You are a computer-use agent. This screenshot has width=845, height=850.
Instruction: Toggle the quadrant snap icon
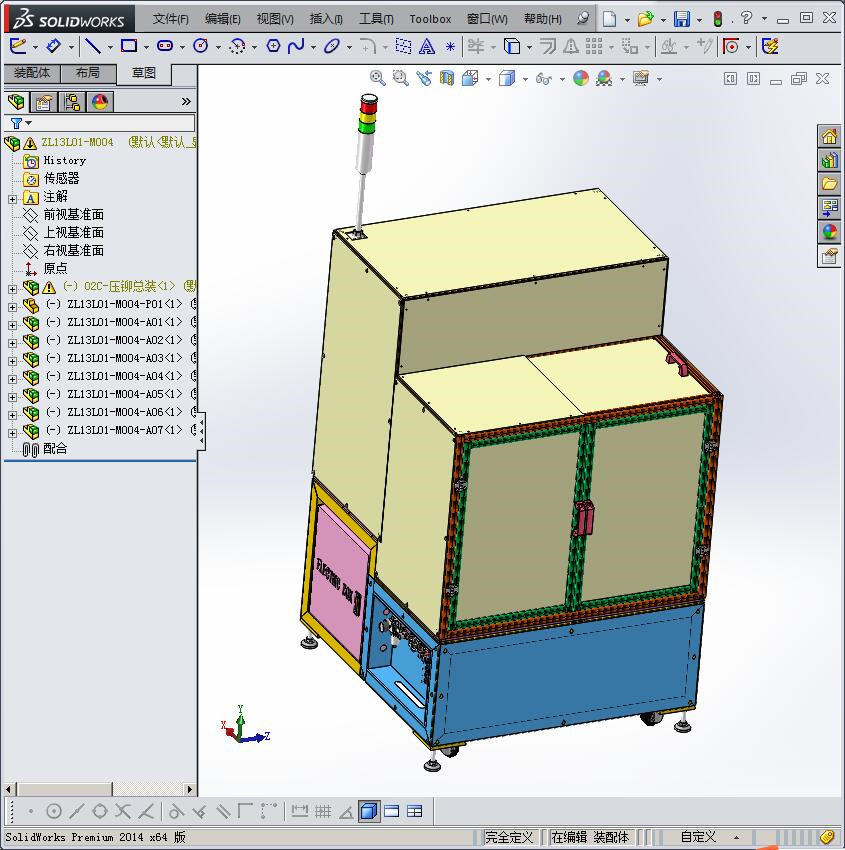100,812
